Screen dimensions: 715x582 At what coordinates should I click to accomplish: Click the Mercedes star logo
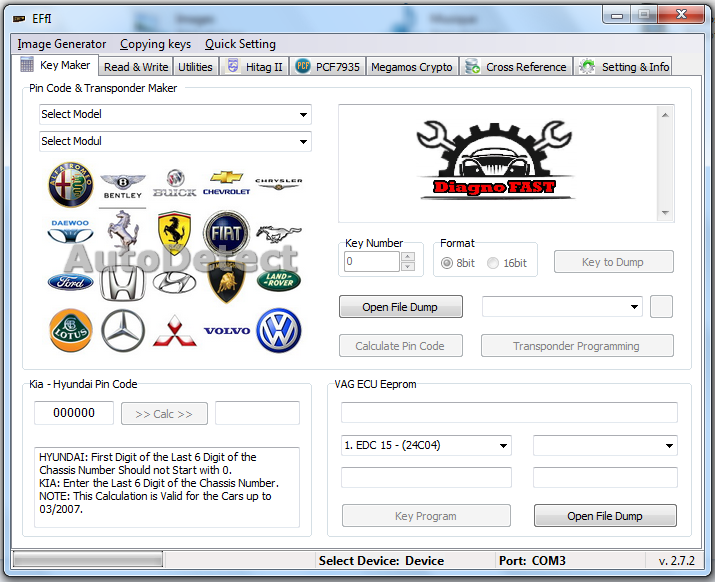(123, 331)
